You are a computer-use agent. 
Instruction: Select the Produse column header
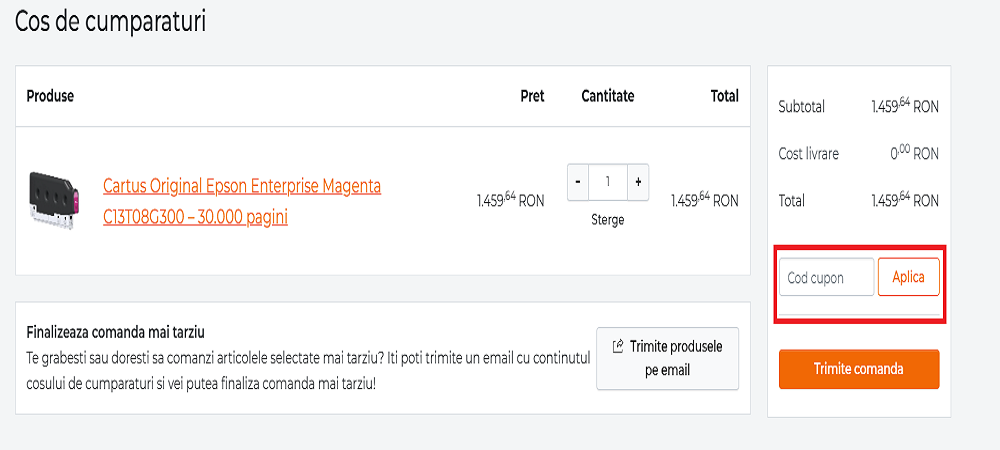tap(50, 96)
